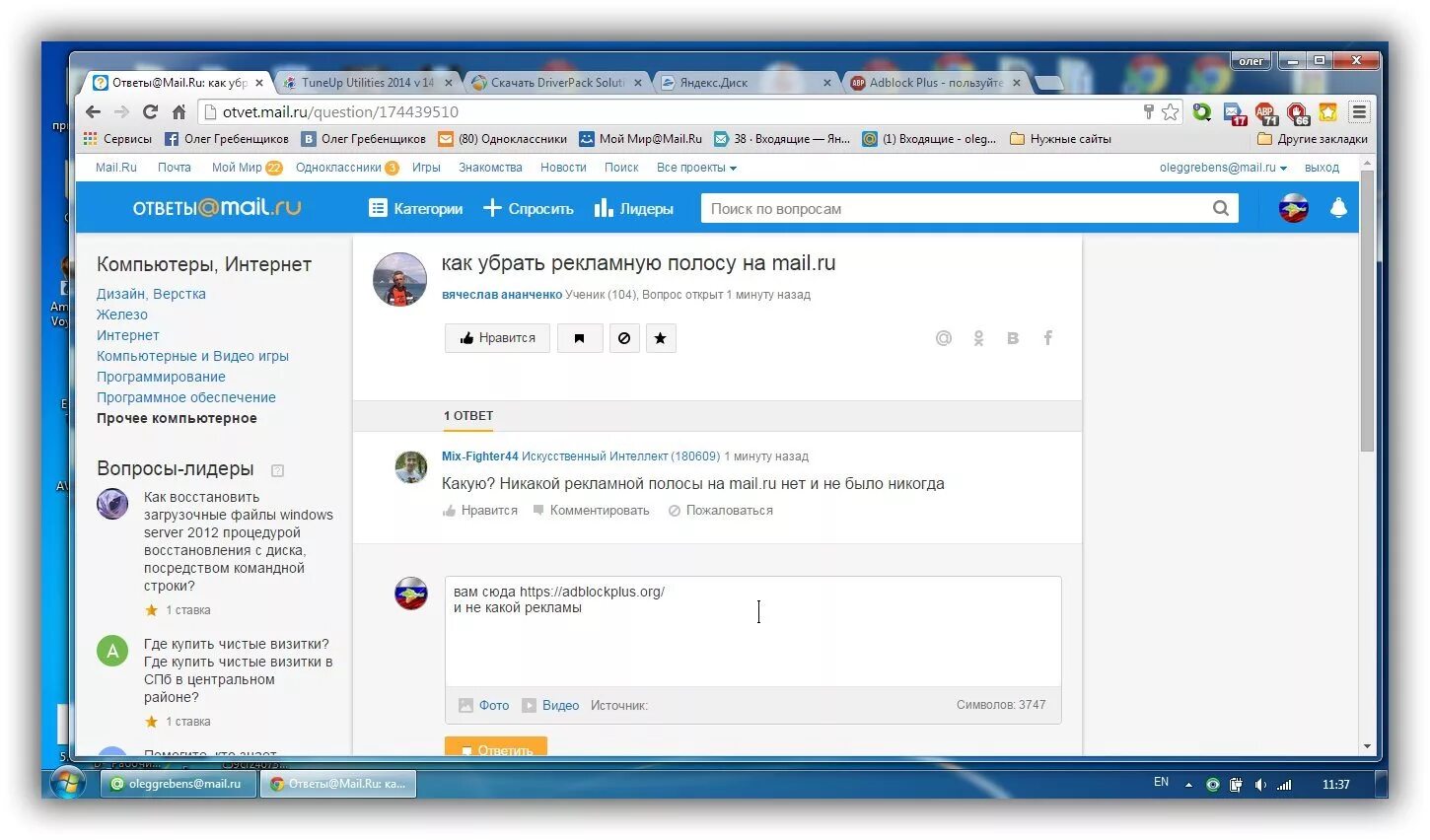Viewport: 1430px width, 840px height.
Task: Open the Сервисы apps bookmark
Action: click(x=117, y=139)
